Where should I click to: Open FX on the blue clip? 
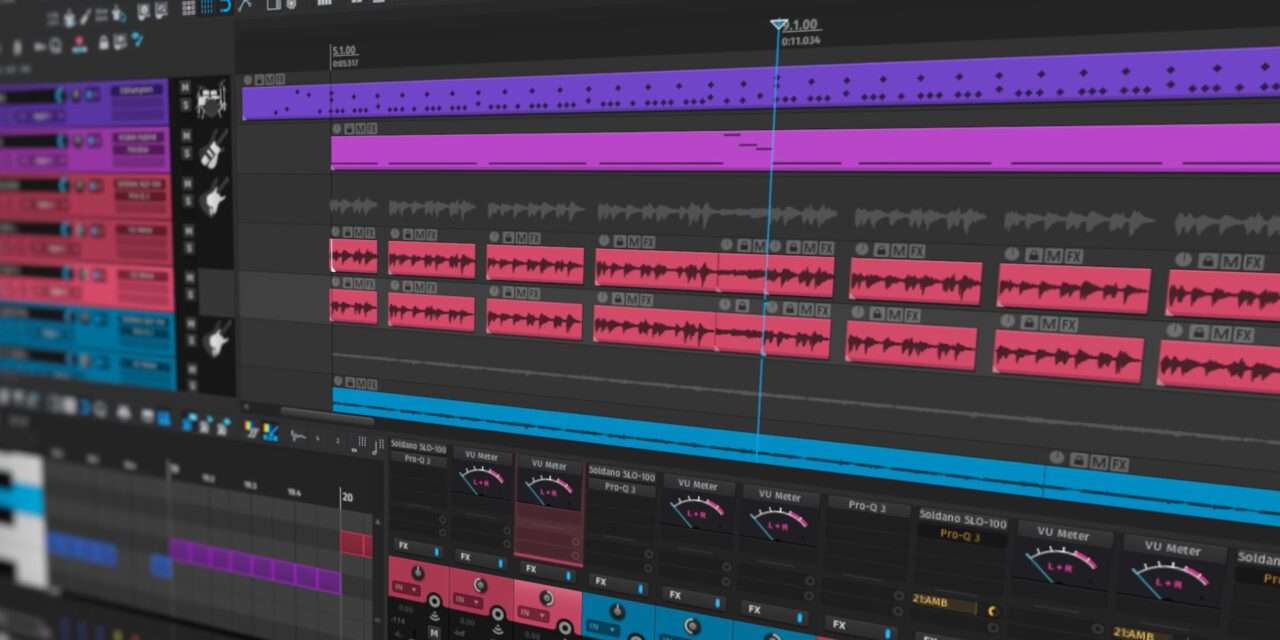pos(1119,464)
